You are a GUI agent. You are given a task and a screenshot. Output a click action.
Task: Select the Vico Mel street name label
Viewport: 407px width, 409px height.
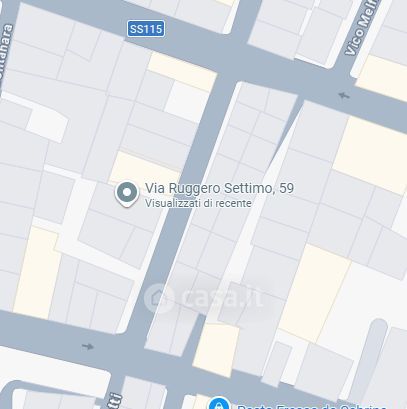pos(362,28)
